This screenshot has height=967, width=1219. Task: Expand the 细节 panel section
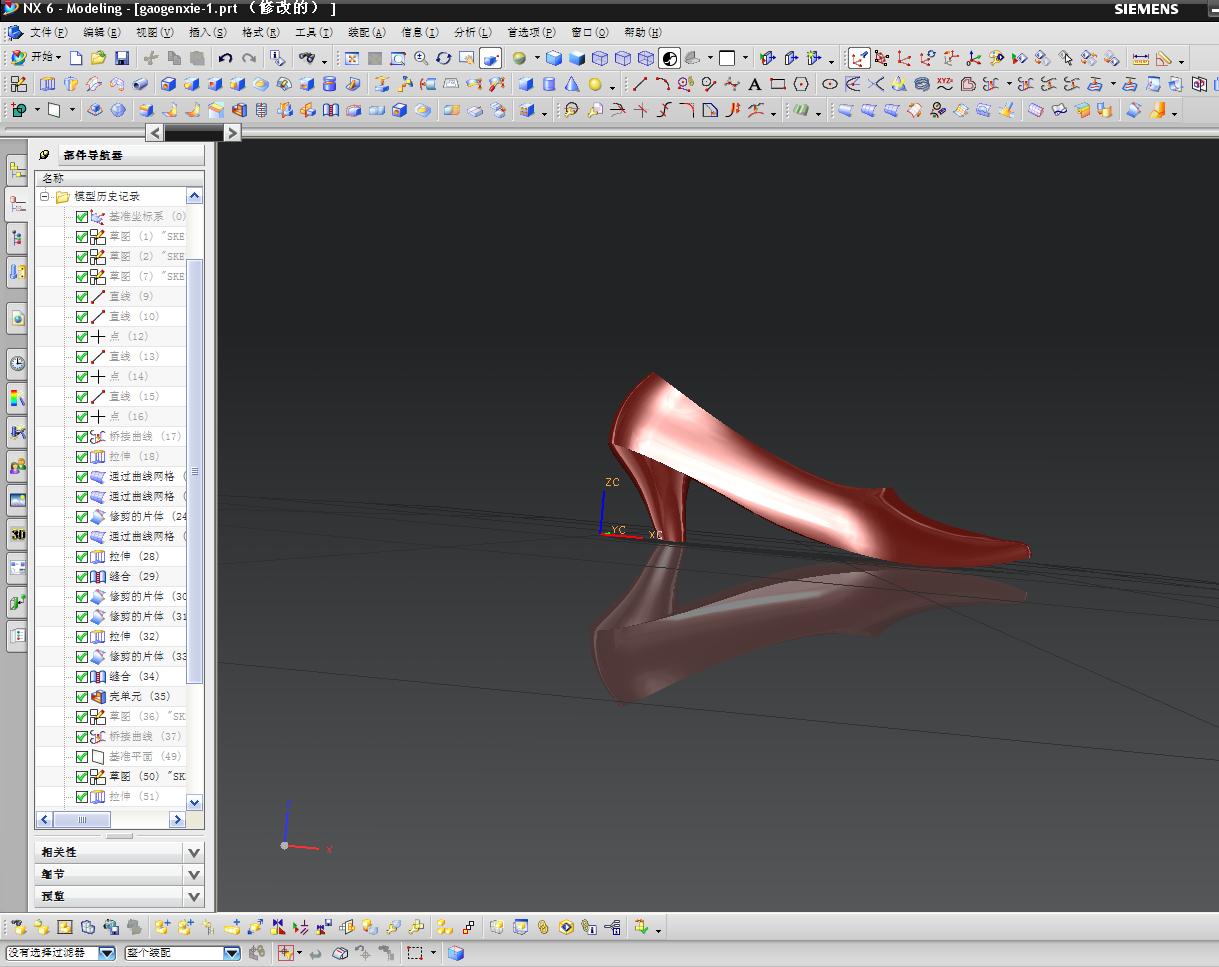point(194,874)
